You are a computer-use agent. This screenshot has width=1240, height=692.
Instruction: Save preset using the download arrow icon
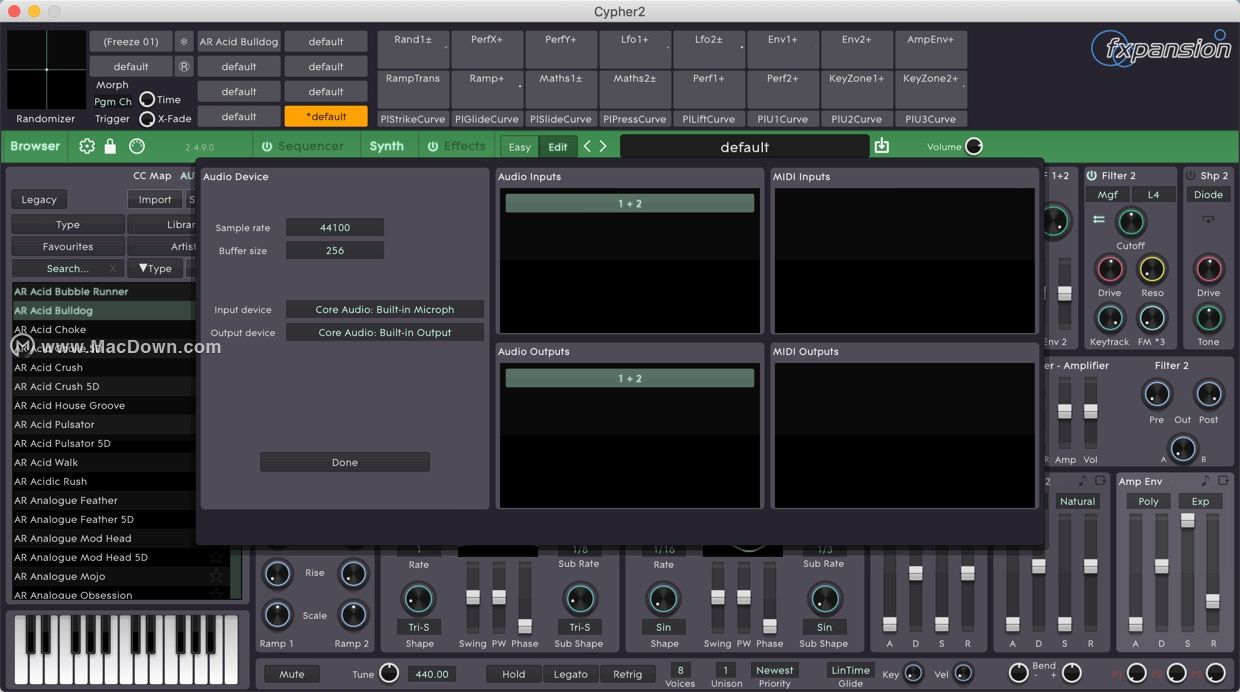[881, 146]
